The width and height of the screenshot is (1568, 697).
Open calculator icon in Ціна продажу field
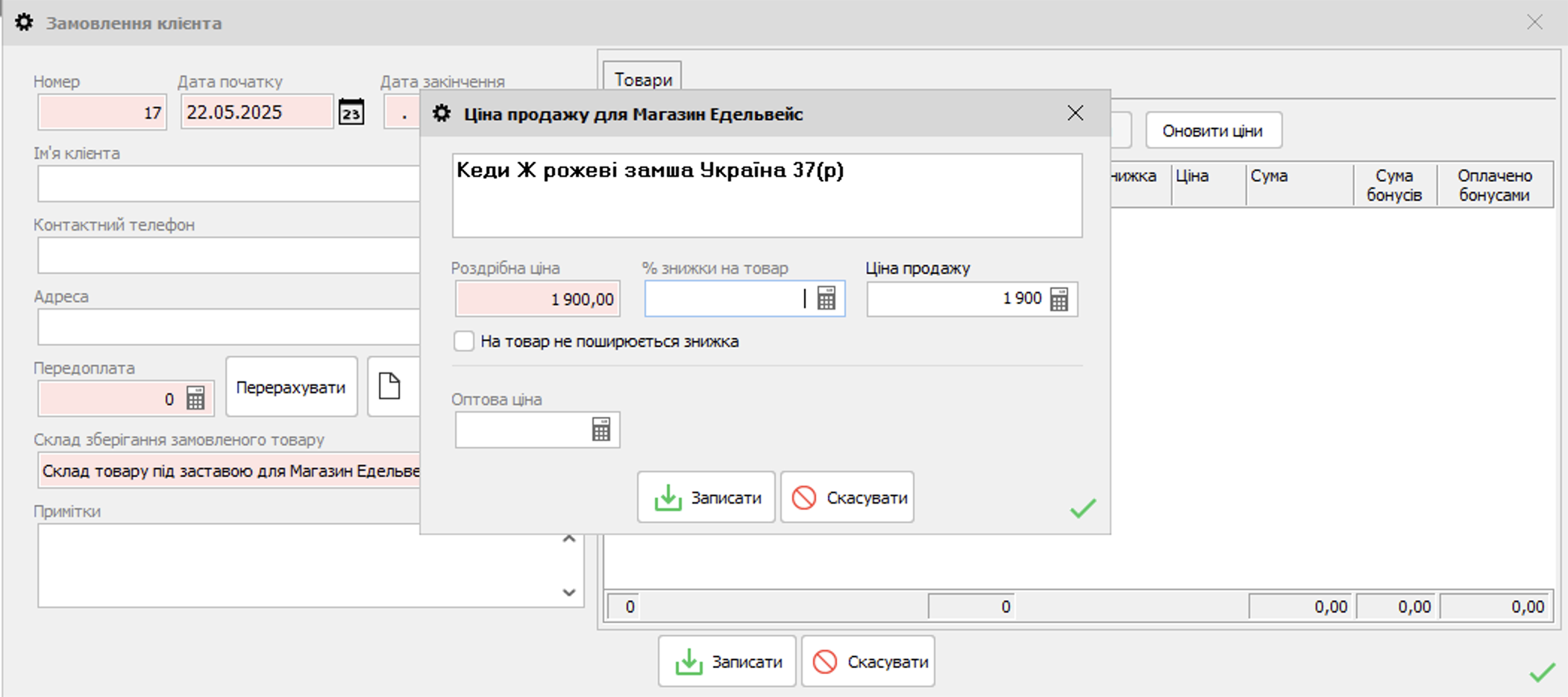[x=1059, y=299]
